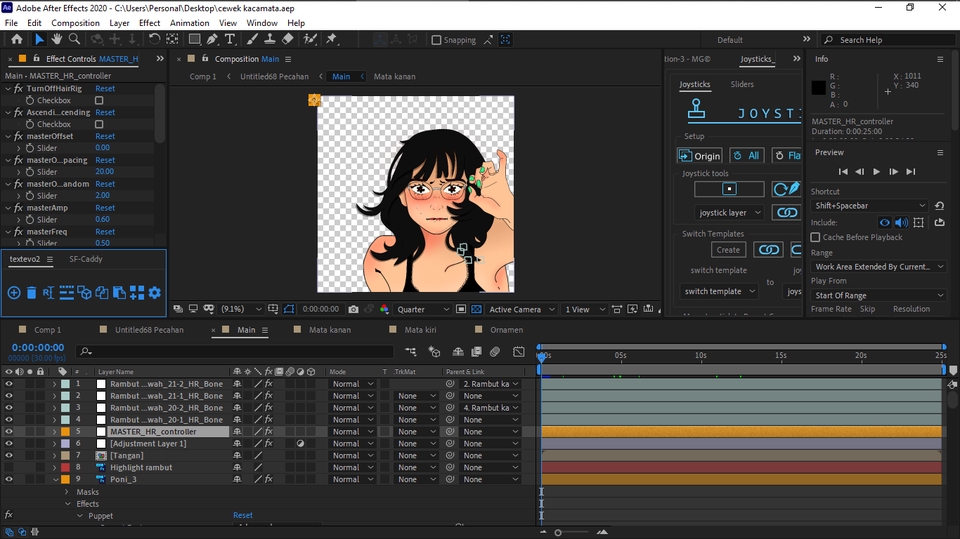Select the Roto Brush tool
Viewport: 960px width, 539px height.
(x=310, y=39)
